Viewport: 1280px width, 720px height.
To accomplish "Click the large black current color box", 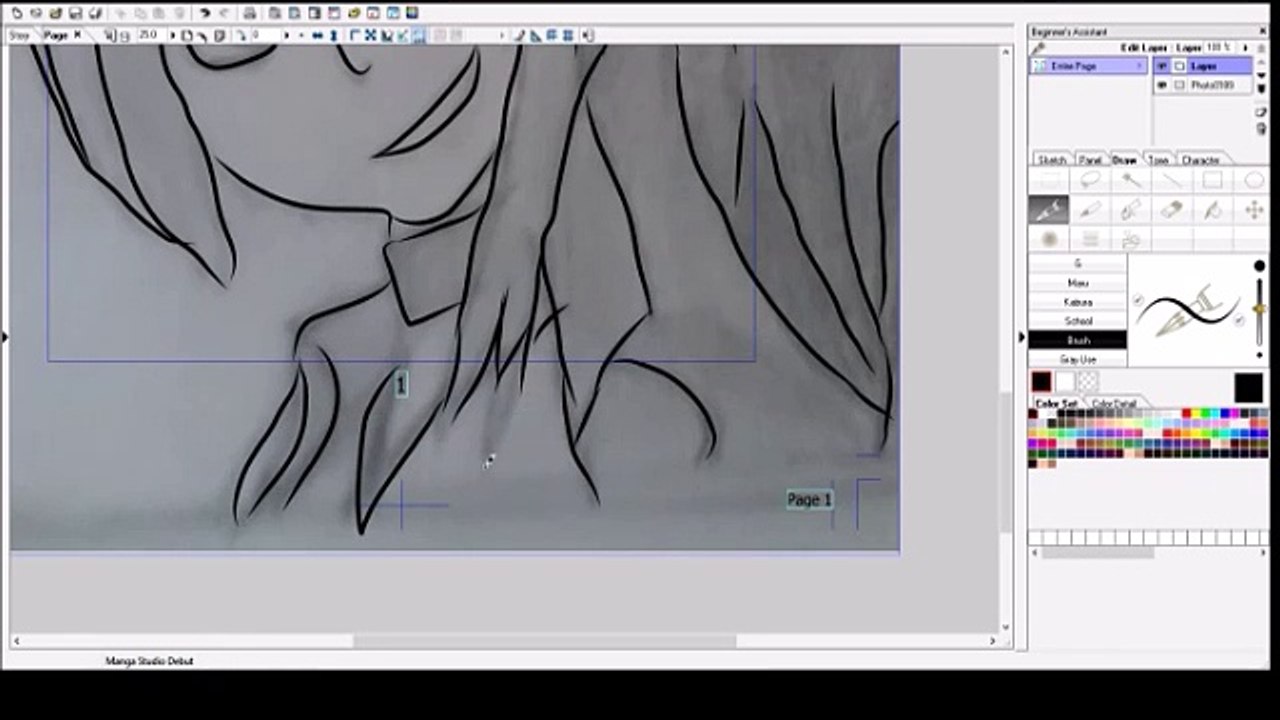I will click(1248, 388).
